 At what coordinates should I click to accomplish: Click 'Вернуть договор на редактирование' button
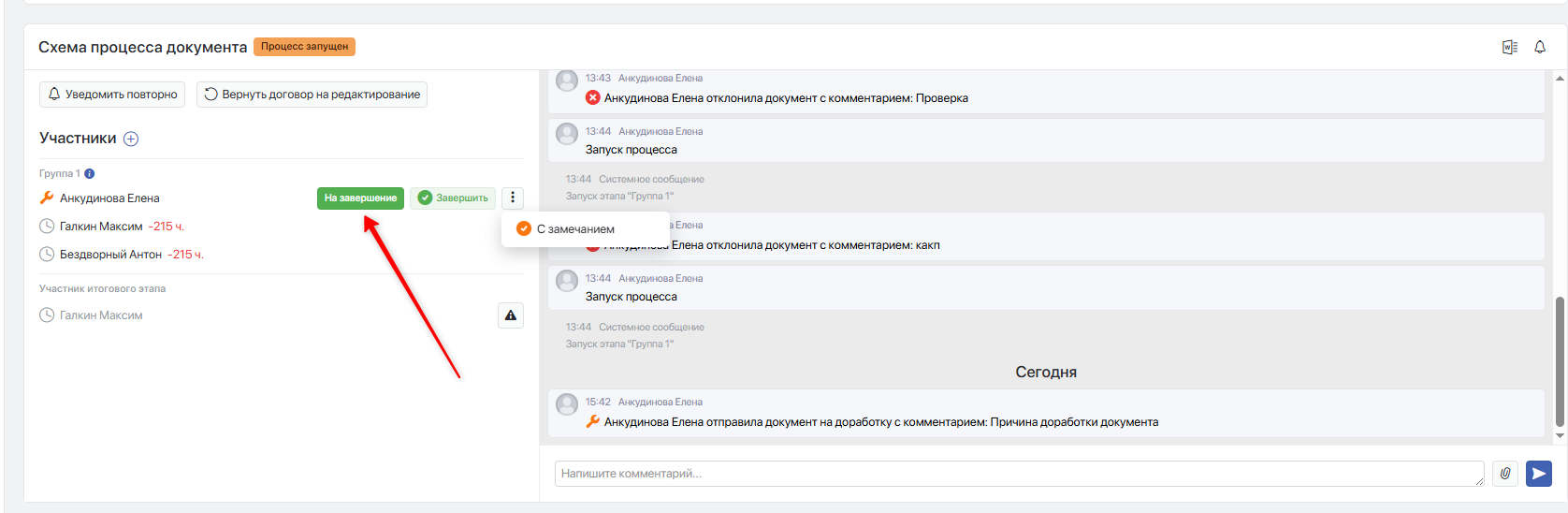tap(312, 95)
